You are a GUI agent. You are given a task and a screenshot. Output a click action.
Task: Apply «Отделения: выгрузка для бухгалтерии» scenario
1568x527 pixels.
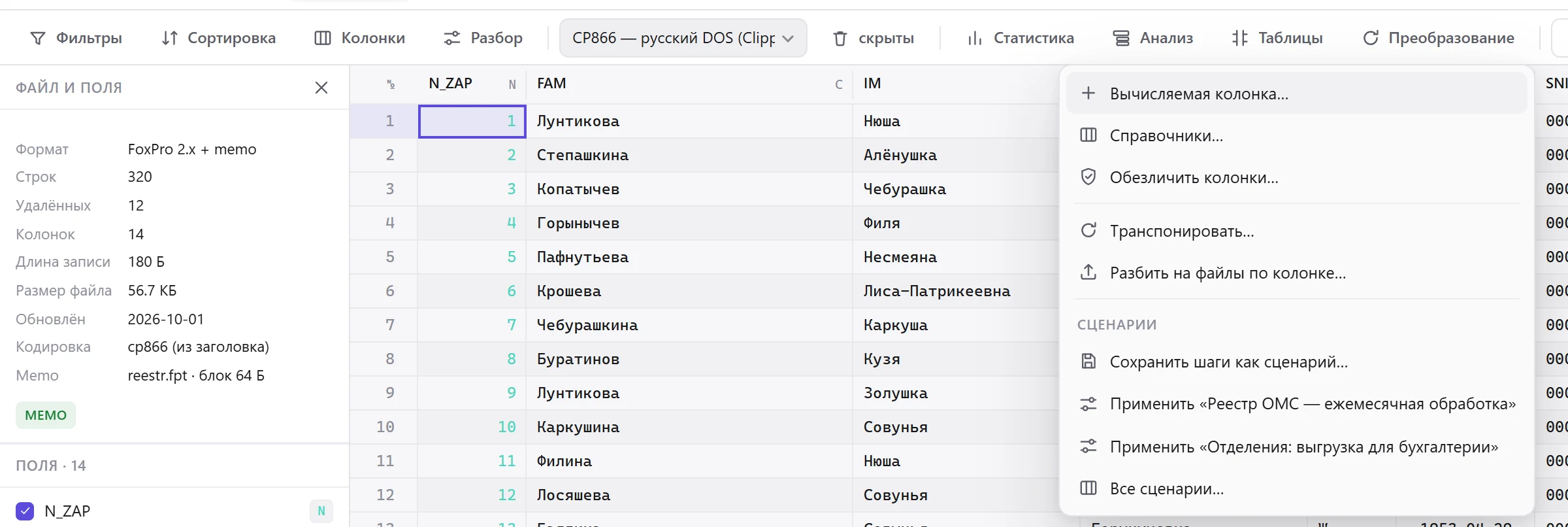(1296, 447)
